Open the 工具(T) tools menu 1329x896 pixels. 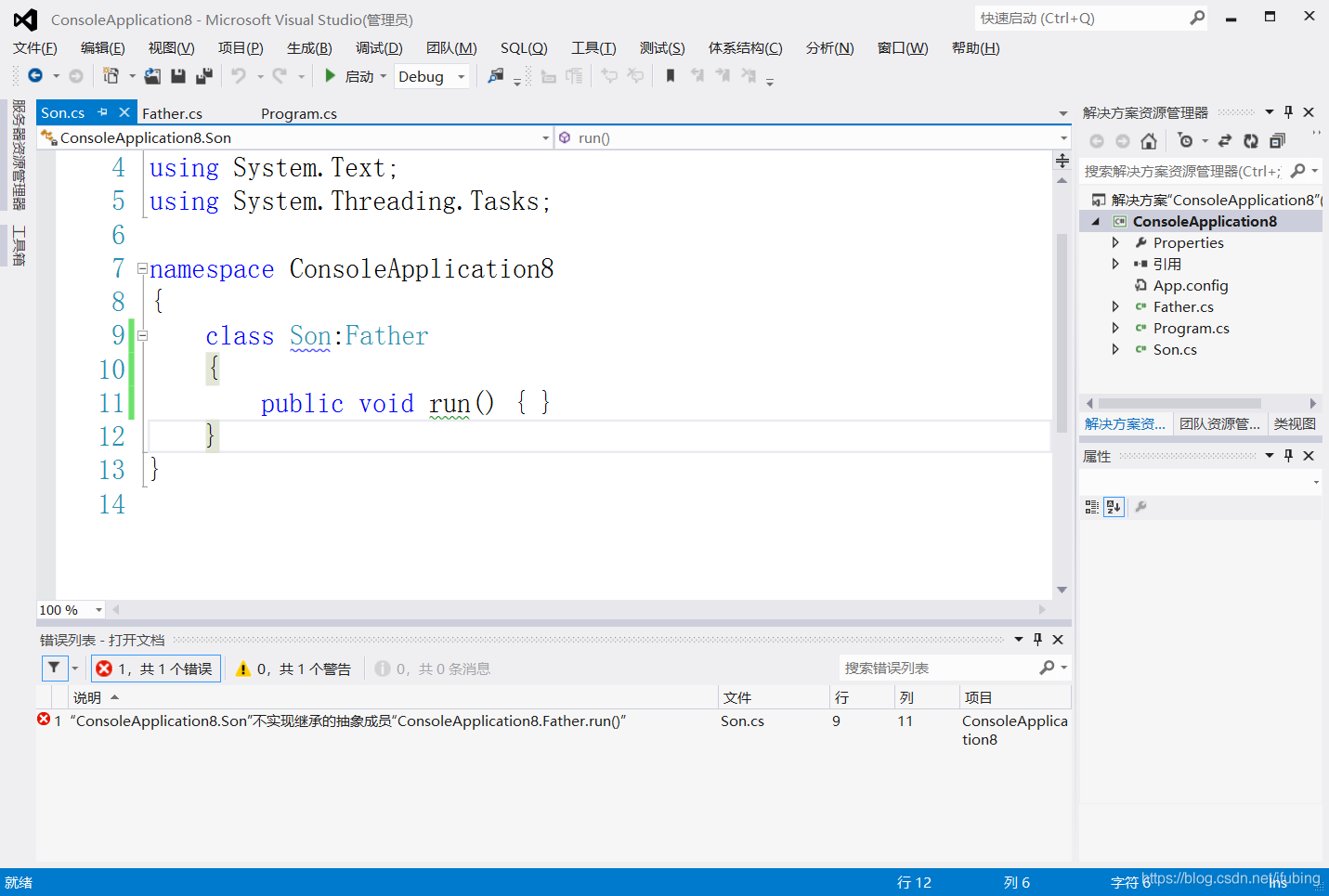(593, 48)
